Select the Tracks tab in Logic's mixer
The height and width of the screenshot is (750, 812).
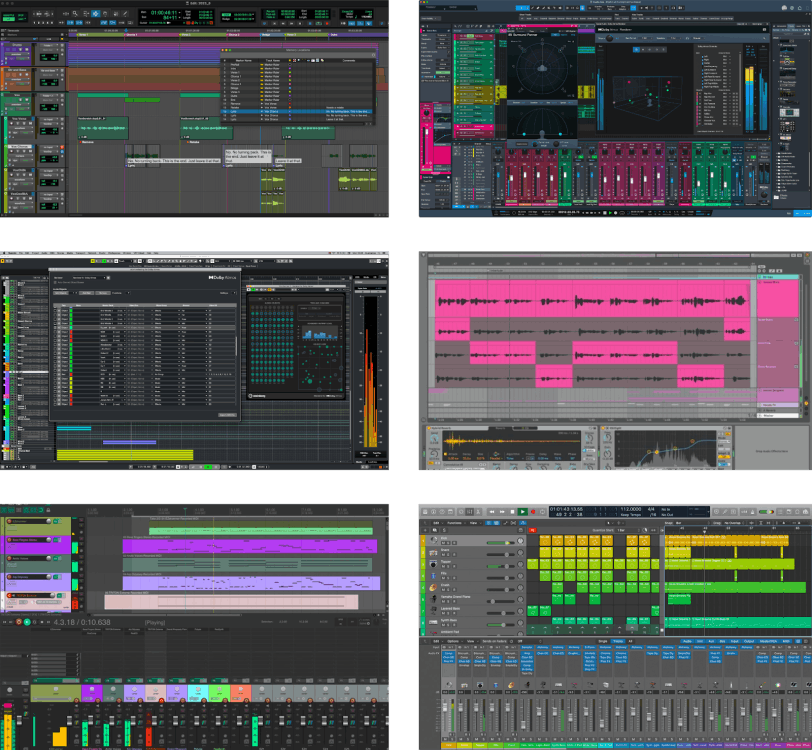(617, 641)
